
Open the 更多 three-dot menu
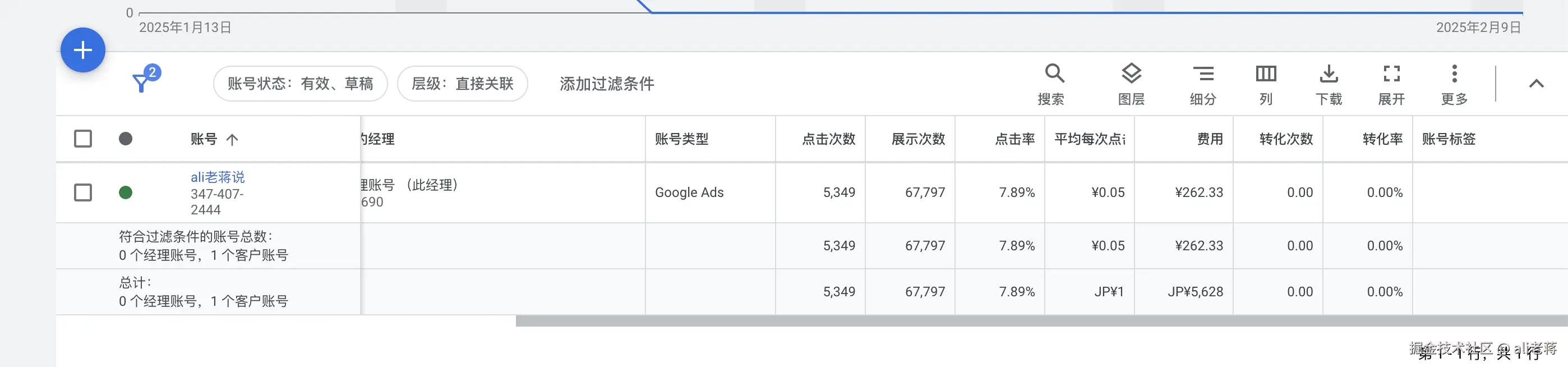click(x=1454, y=74)
